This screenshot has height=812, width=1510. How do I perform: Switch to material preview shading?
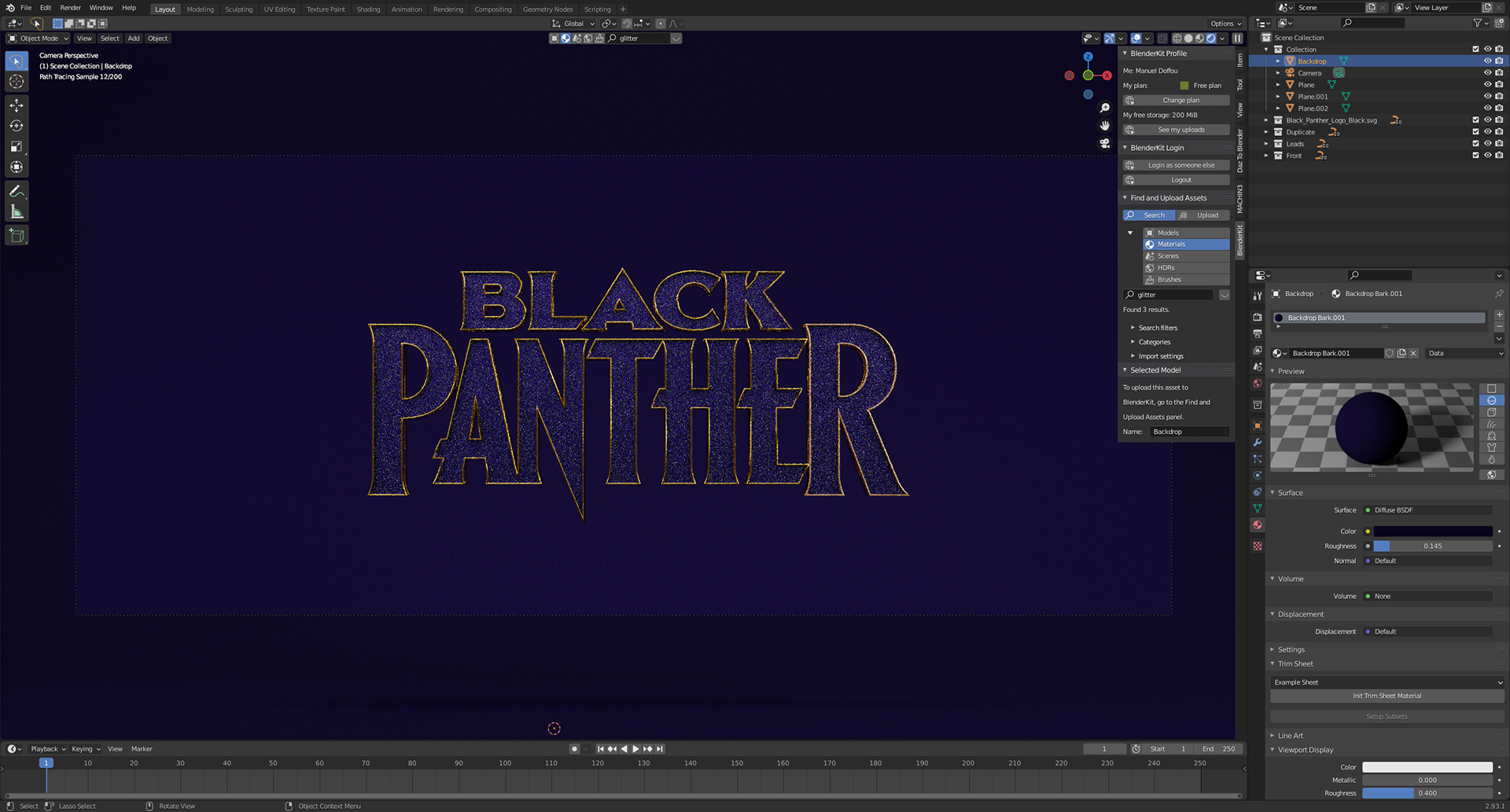[x=1199, y=38]
